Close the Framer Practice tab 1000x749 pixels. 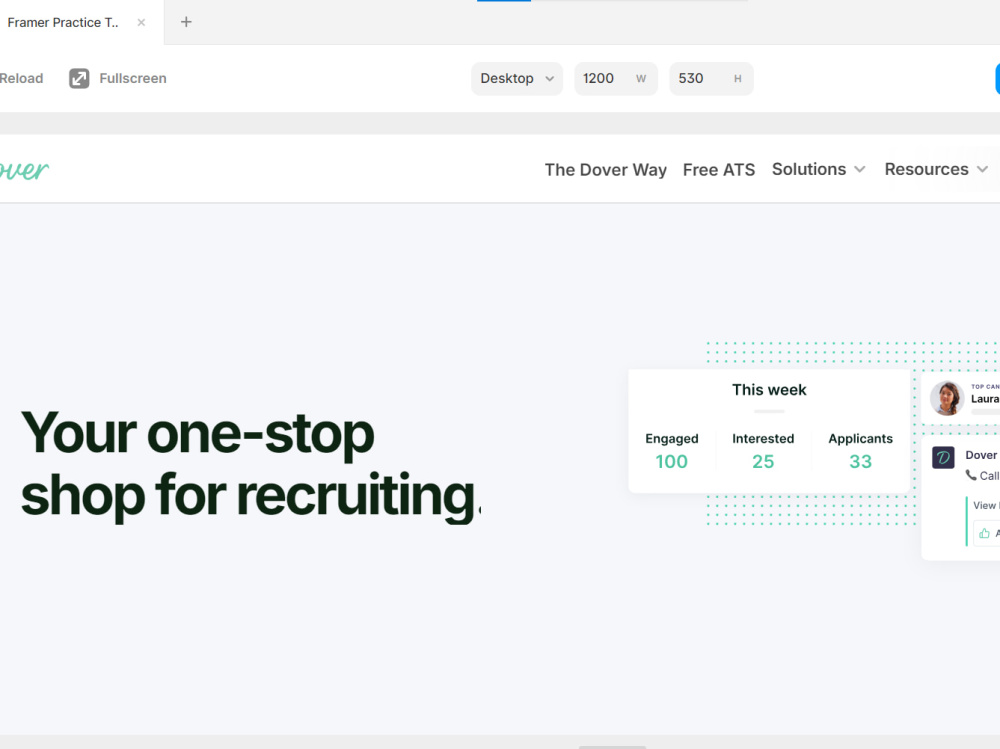point(141,22)
